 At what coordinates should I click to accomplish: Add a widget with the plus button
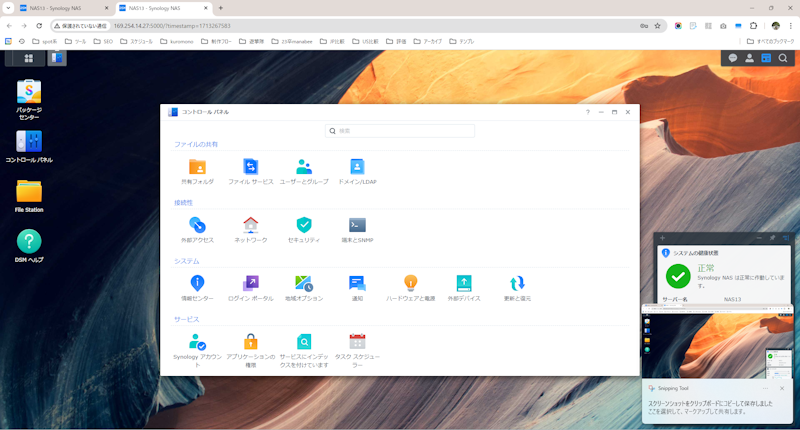click(x=662, y=238)
